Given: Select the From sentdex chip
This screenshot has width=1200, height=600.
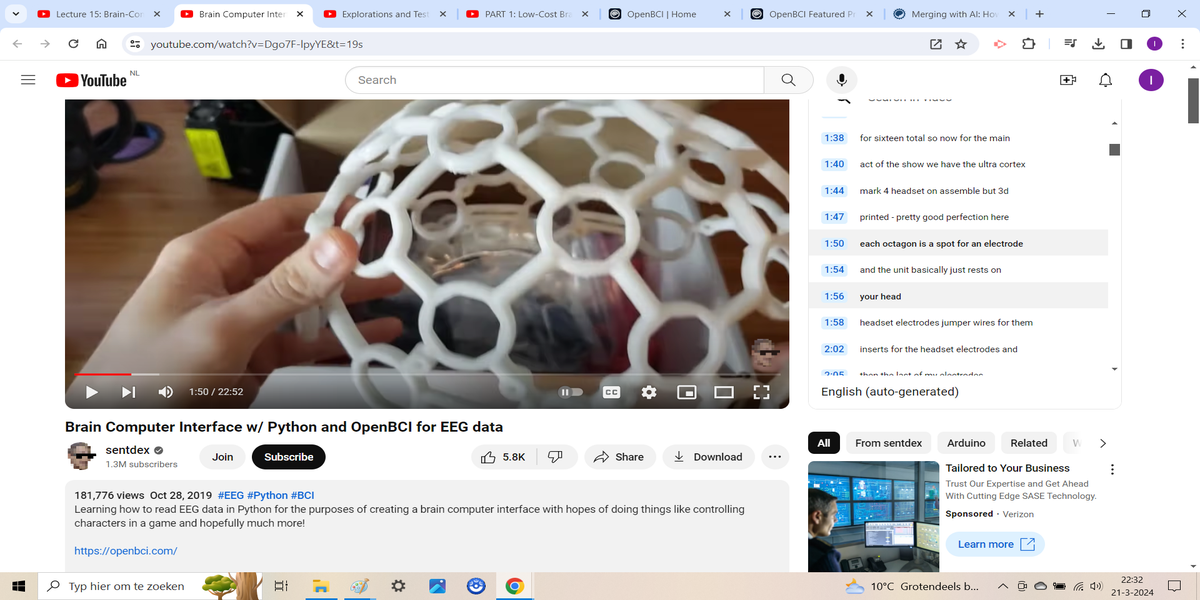Looking at the screenshot, I should [x=889, y=443].
